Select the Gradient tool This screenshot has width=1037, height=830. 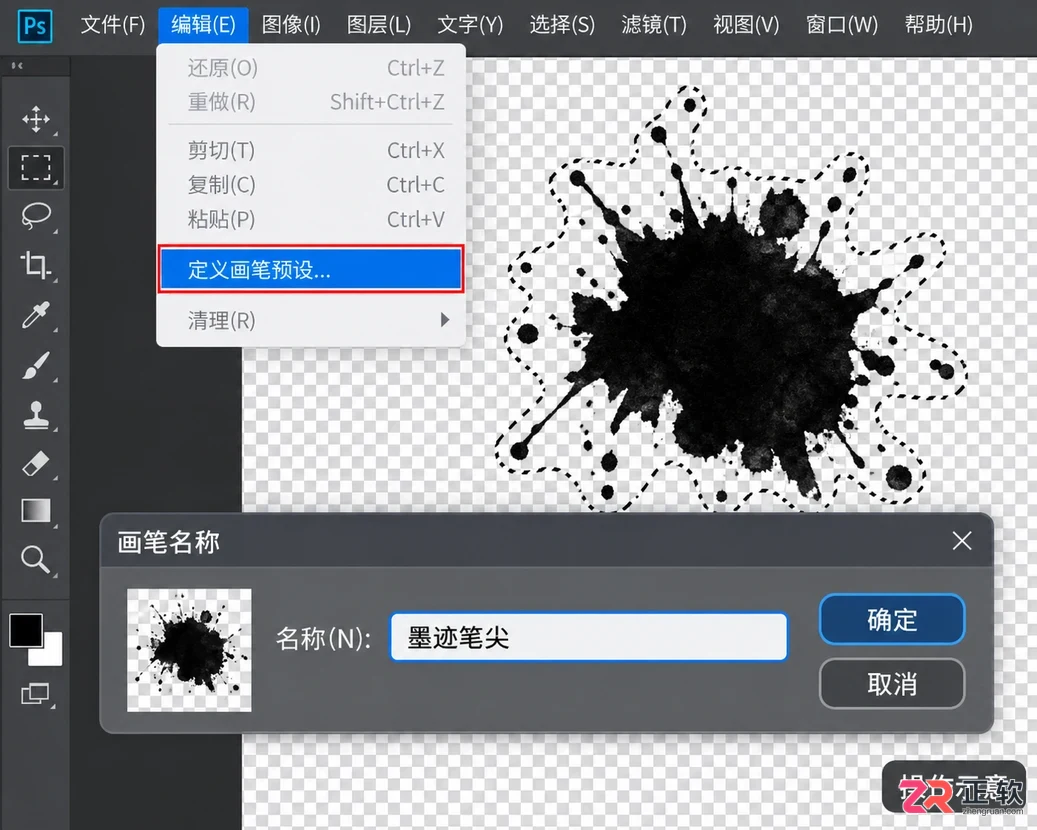(36, 511)
